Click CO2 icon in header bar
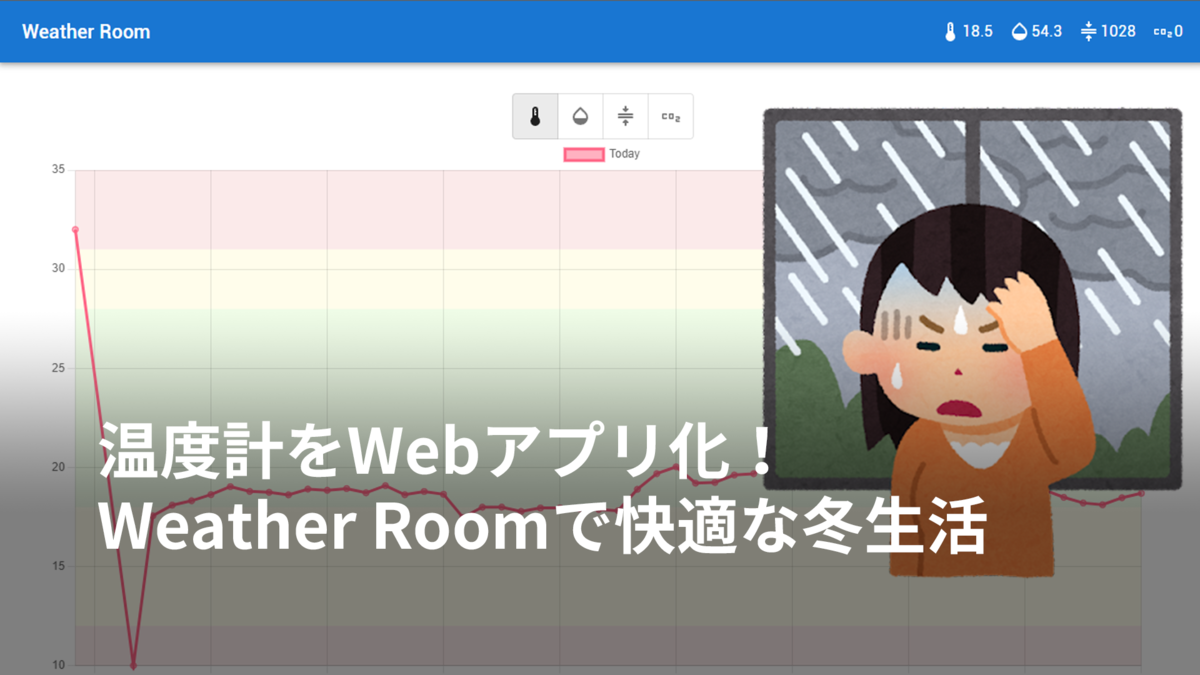 click(x=1163, y=32)
